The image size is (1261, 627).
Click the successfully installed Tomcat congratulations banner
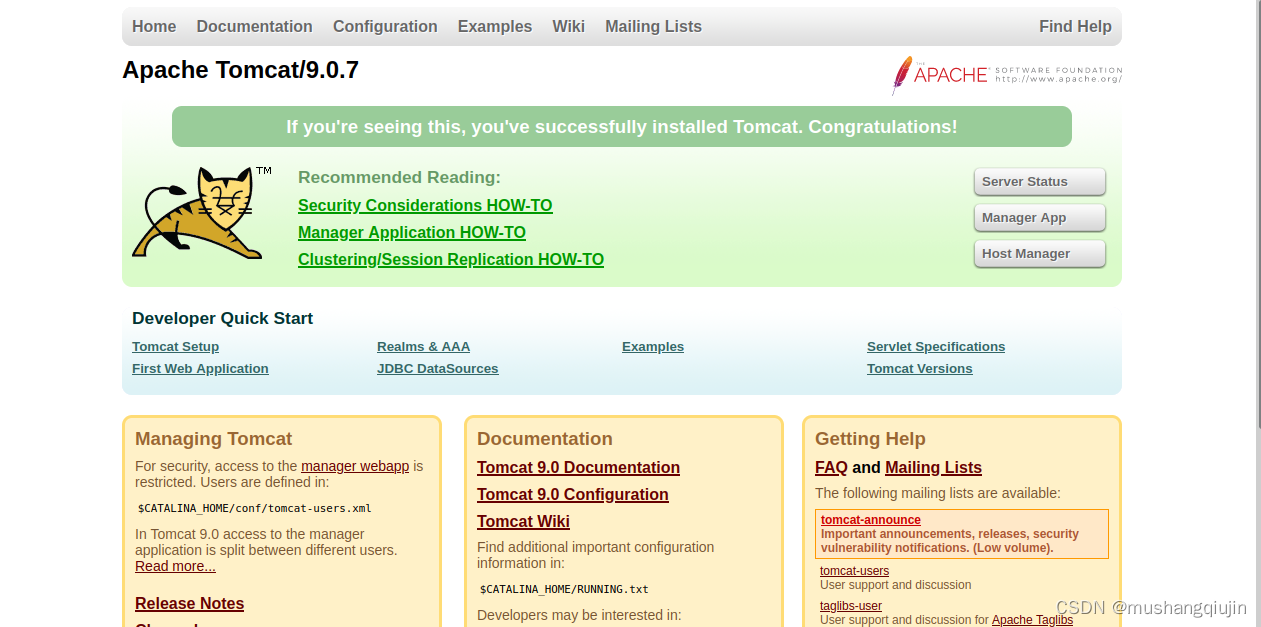tap(622, 127)
